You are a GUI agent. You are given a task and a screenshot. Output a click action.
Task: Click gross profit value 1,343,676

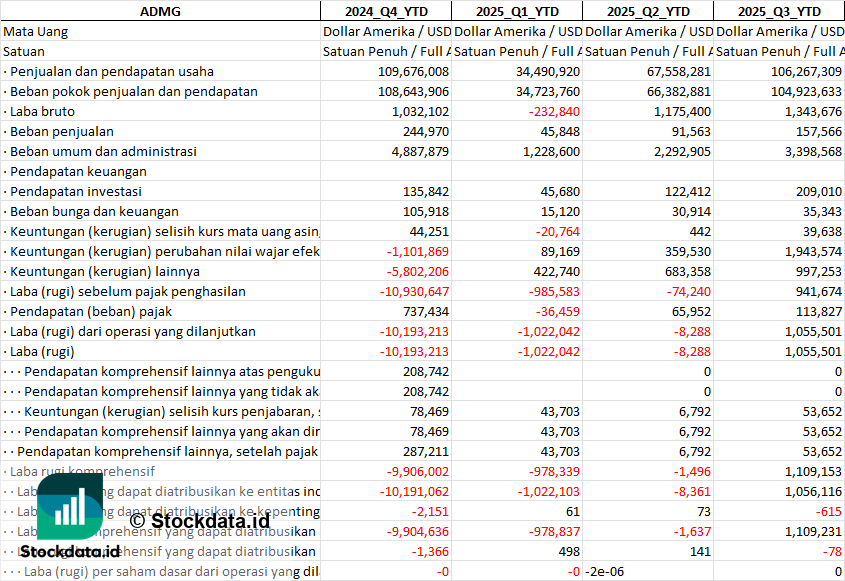tap(813, 112)
